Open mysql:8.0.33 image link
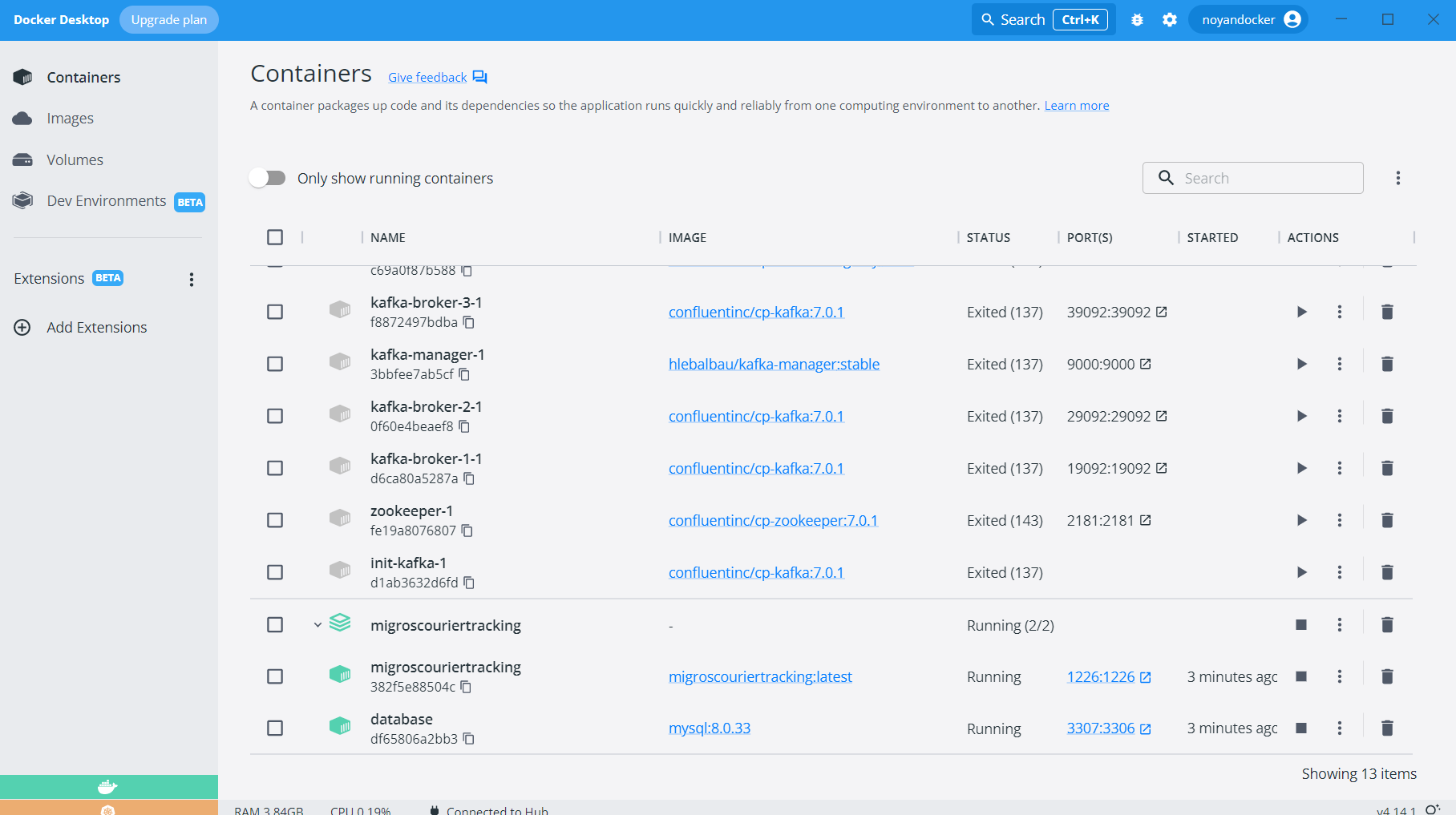This screenshot has width=1456, height=815. [710, 728]
